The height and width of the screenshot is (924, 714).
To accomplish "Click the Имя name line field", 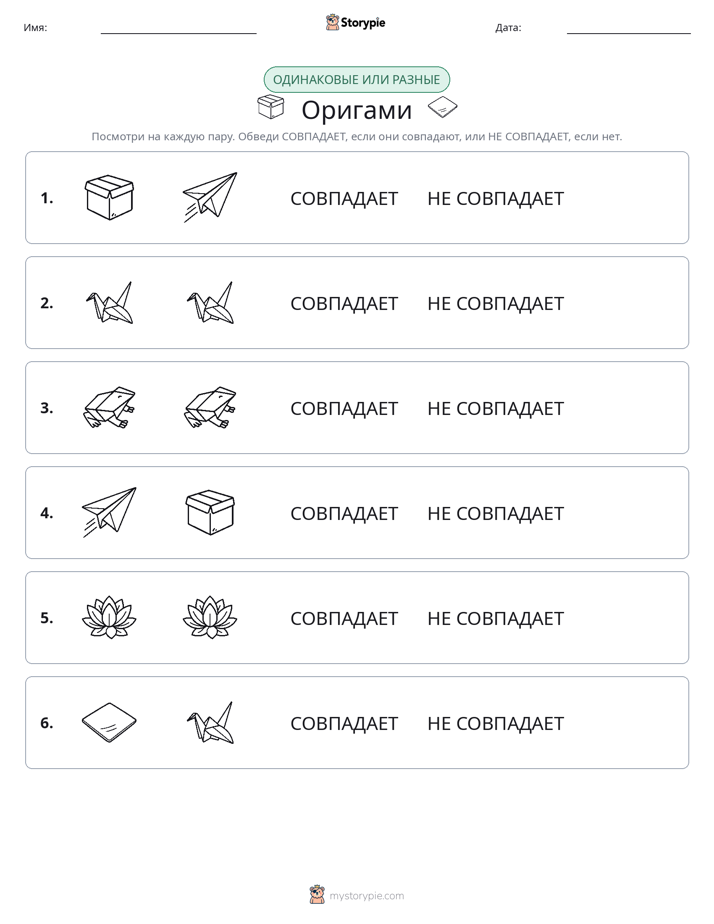I will pos(178,28).
